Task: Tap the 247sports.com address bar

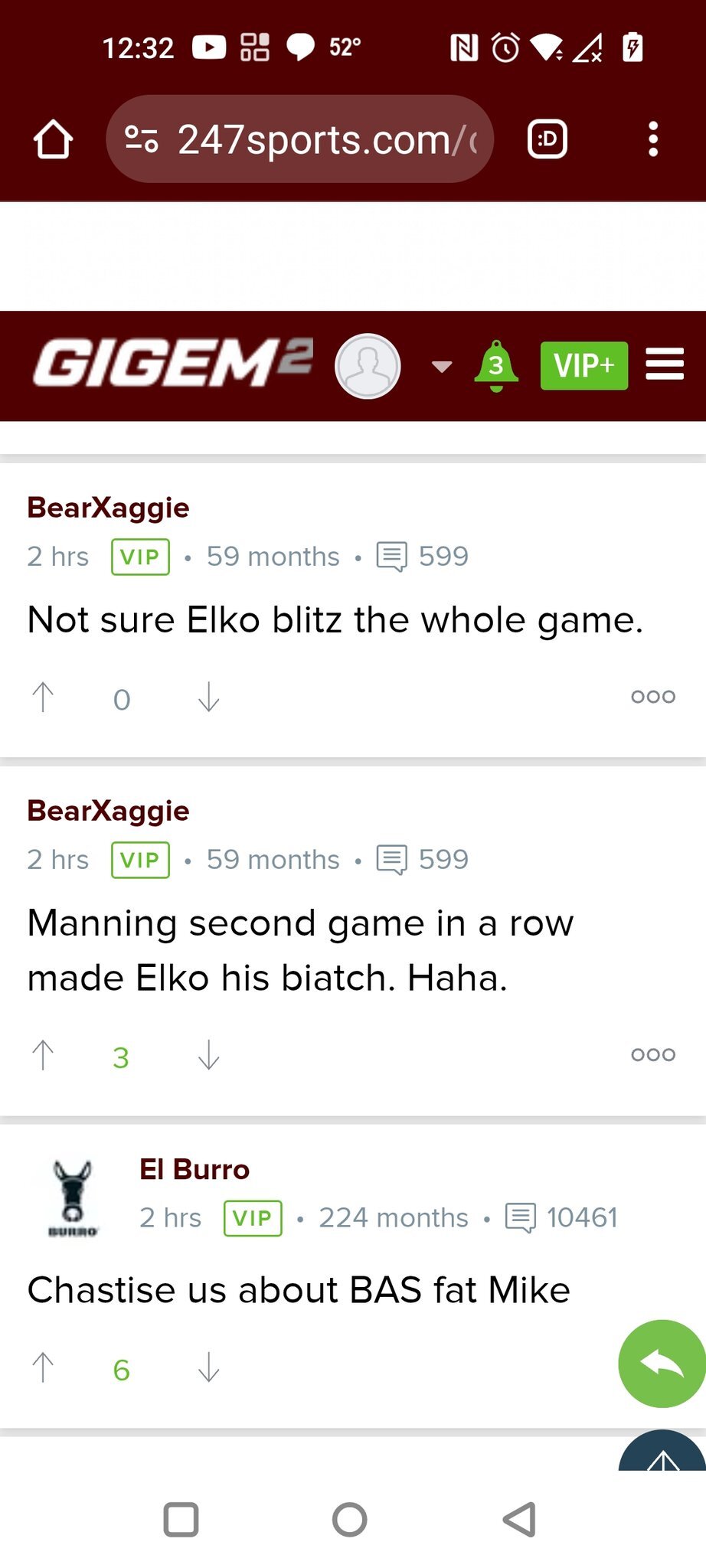Action: 299,139
